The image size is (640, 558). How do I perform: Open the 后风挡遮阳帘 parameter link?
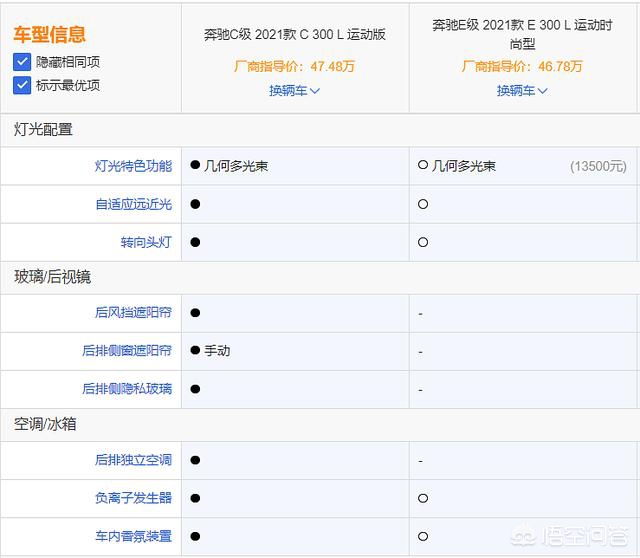point(133,313)
